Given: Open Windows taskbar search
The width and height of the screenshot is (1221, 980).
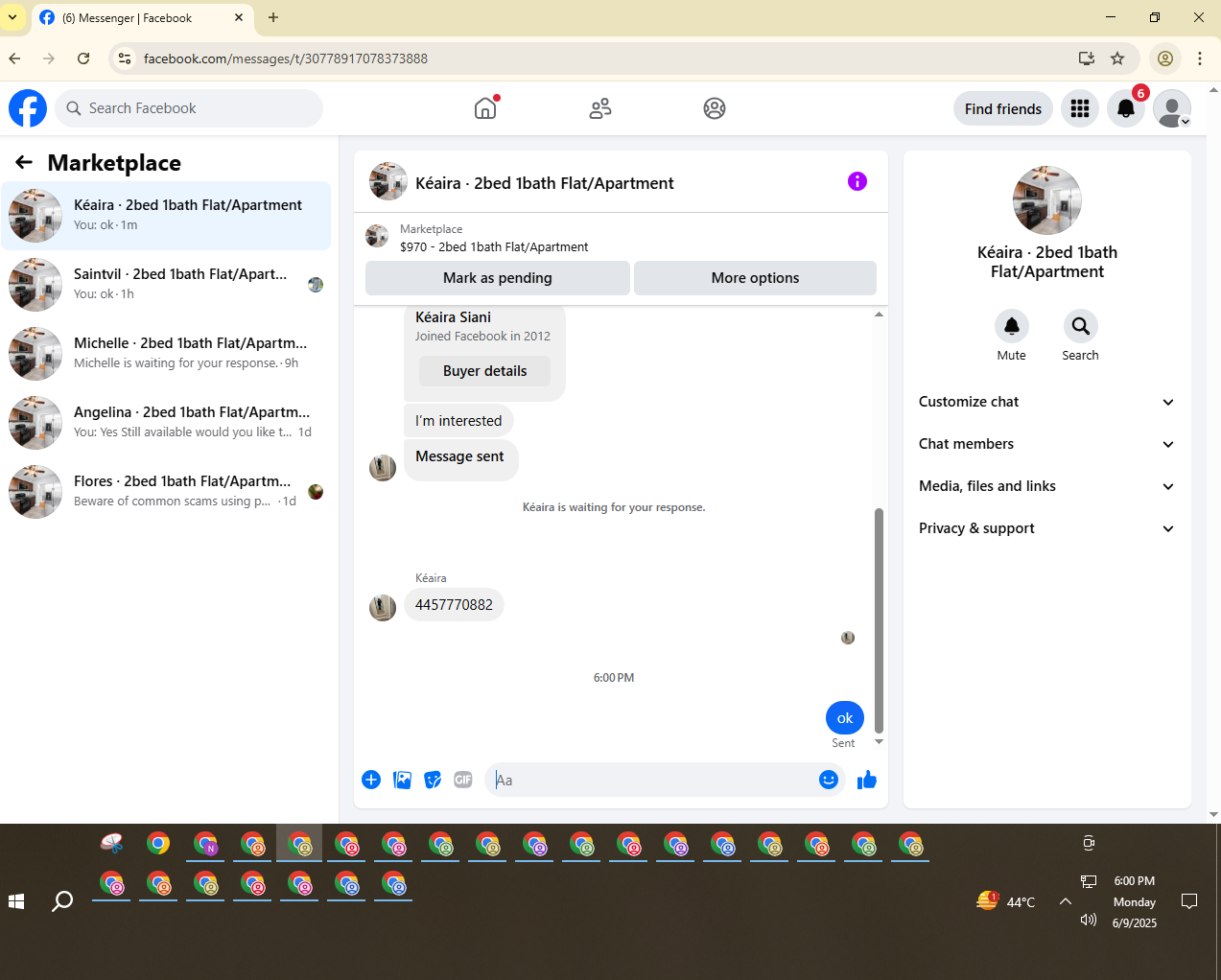Looking at the screenshot, I should 62,901.
